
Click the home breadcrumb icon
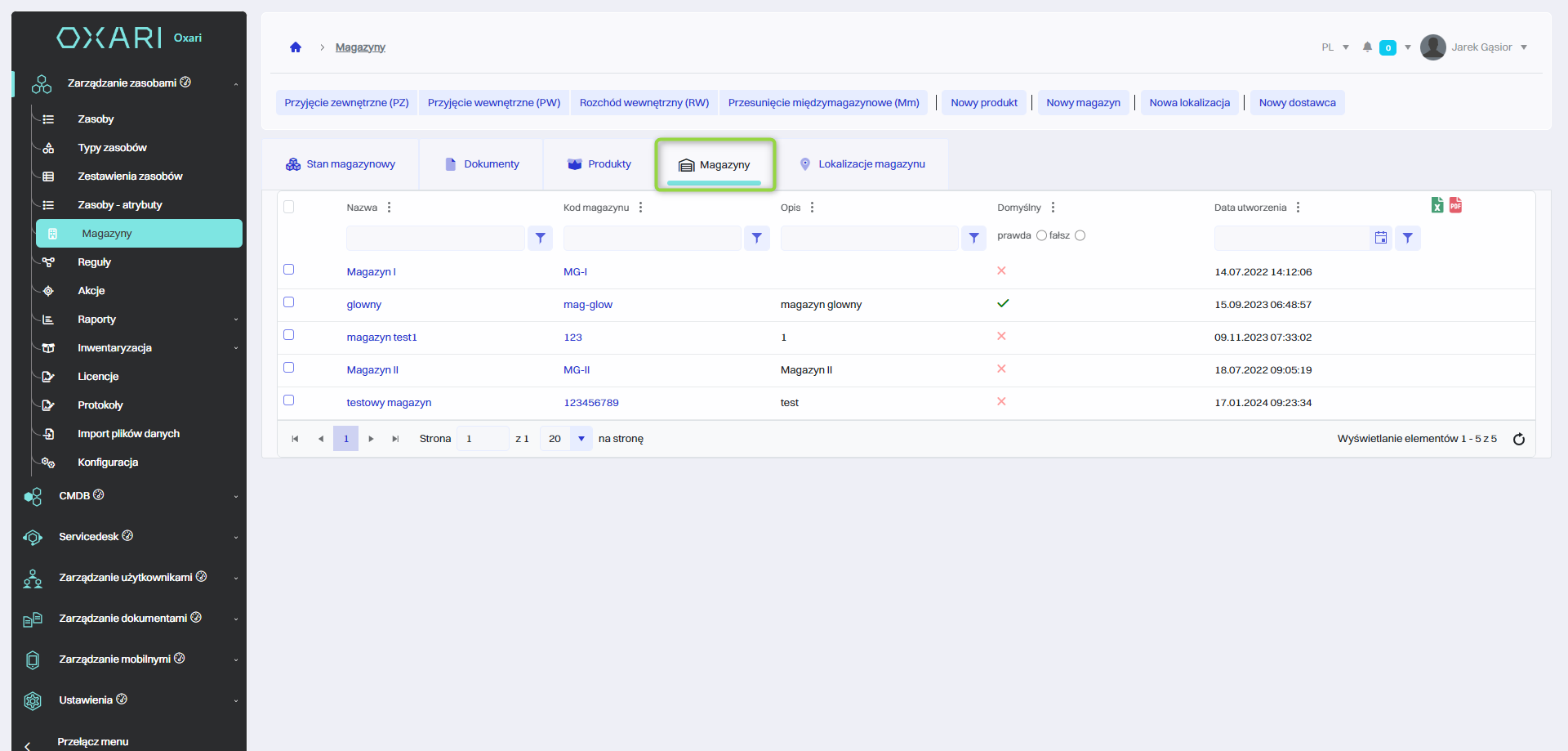[296, 47]
